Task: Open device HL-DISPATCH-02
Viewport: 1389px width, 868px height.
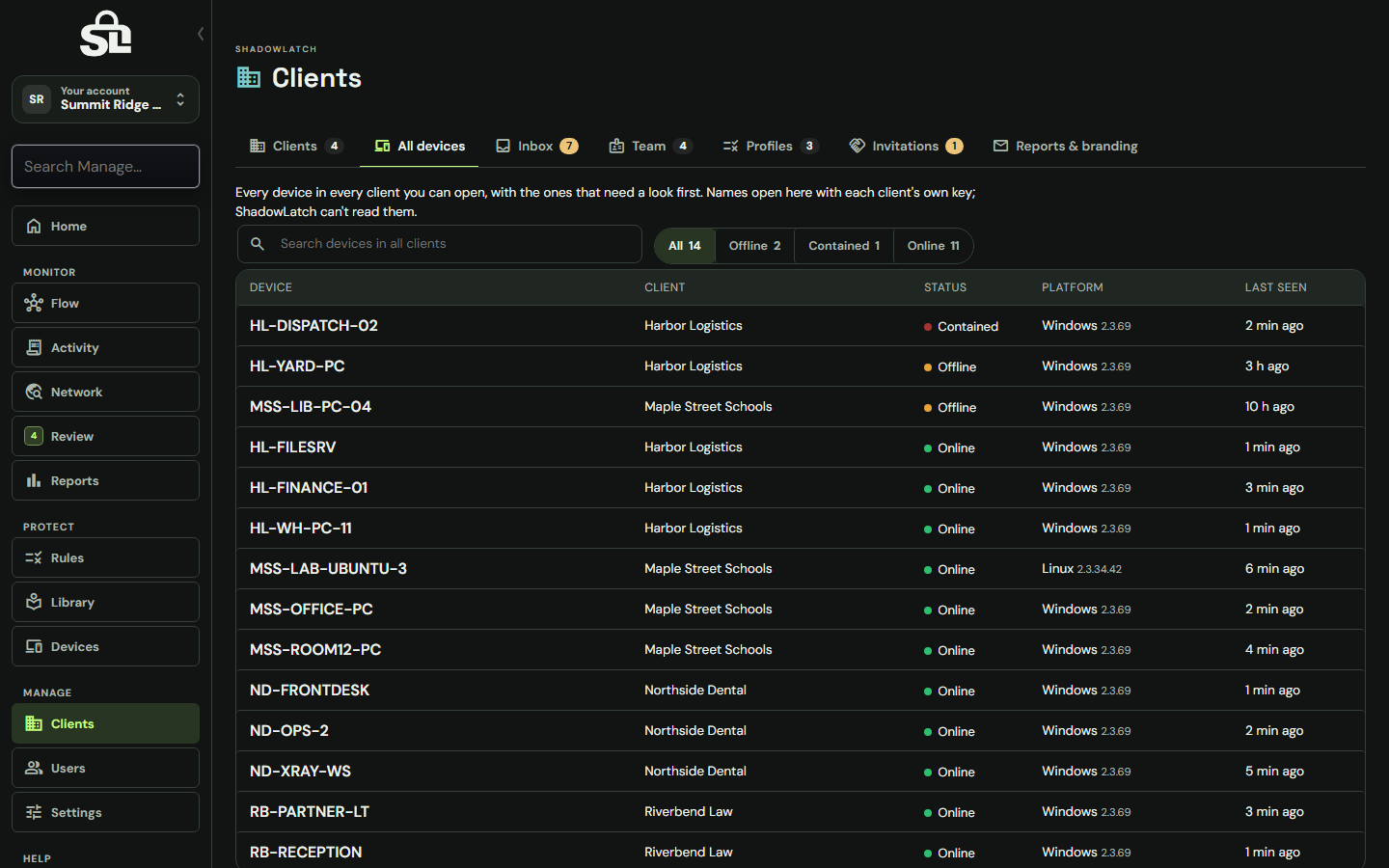Action: 313,326
